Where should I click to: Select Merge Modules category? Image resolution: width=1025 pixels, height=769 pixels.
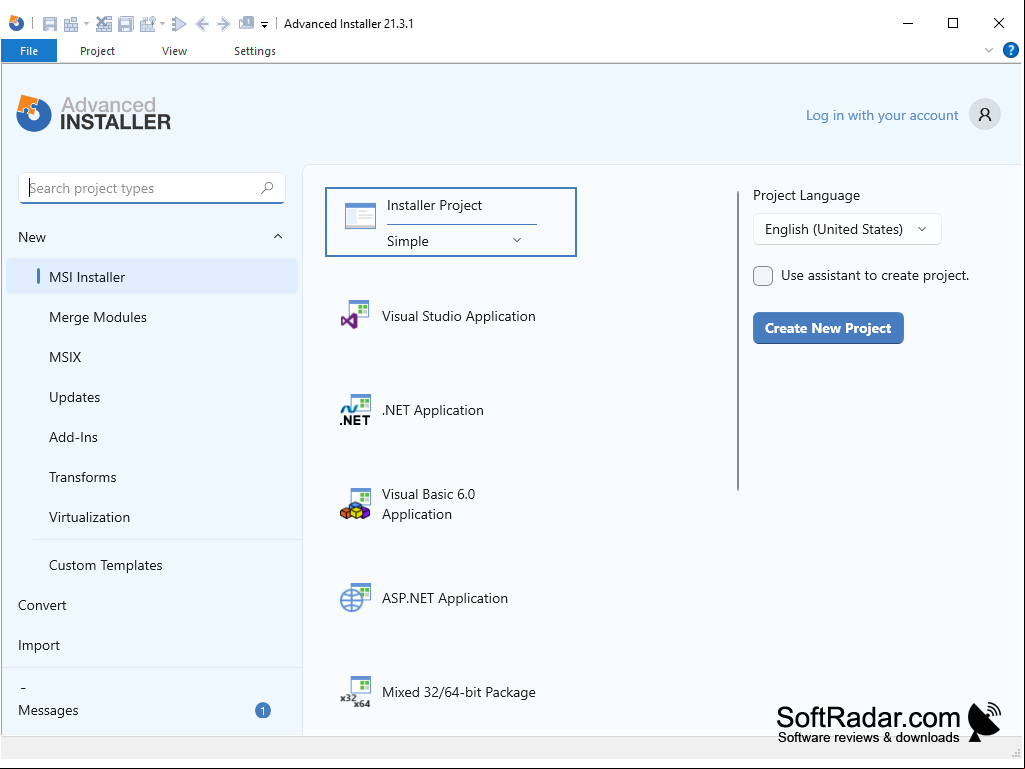[98, 317]
